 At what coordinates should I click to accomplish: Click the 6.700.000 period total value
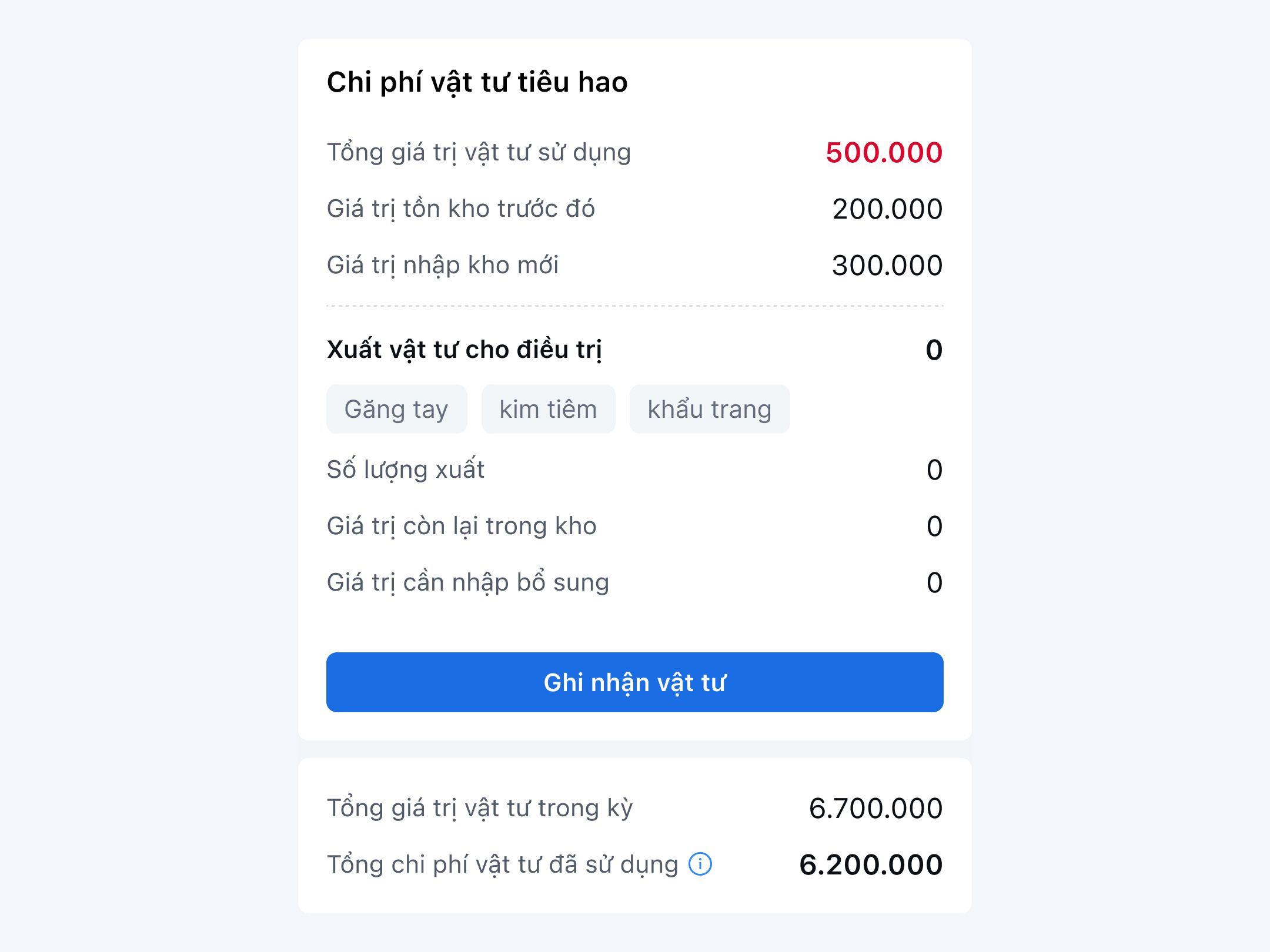pyautogui.click(x=875, y=808)
